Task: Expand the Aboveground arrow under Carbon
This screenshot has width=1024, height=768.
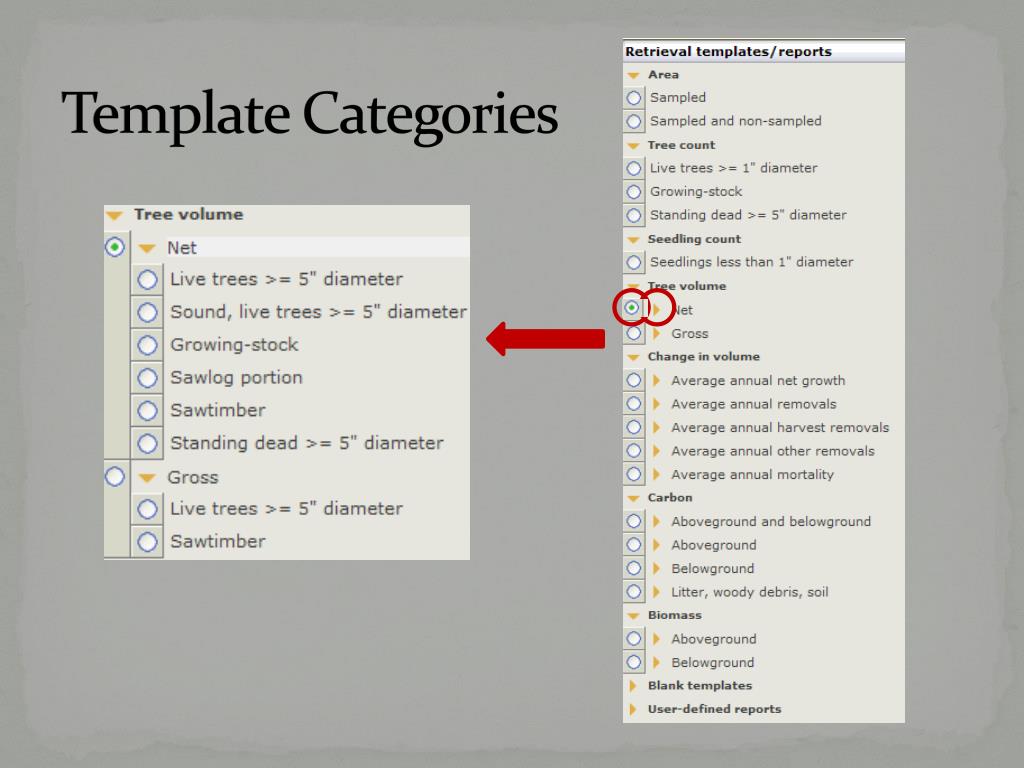Action: [x=657, y=545]
